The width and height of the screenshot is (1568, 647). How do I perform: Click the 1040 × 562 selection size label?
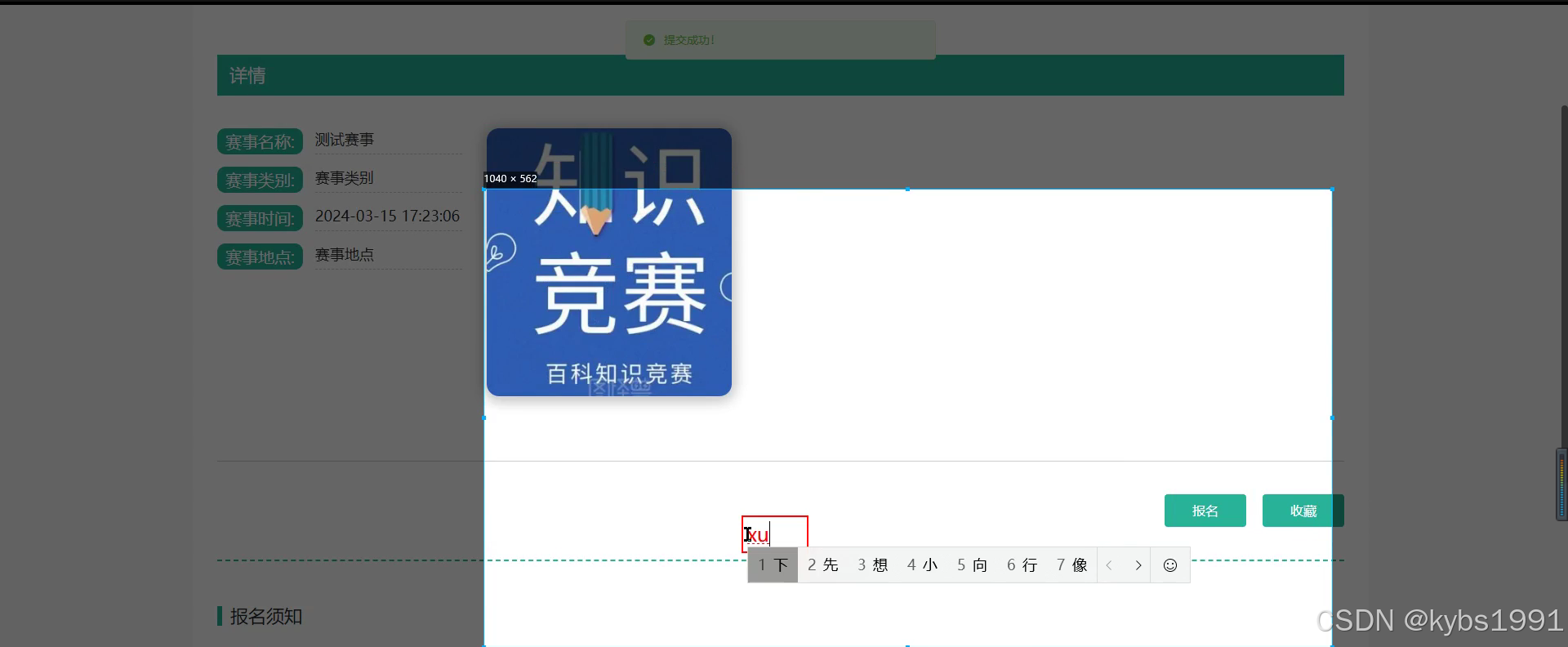(510, 178)
